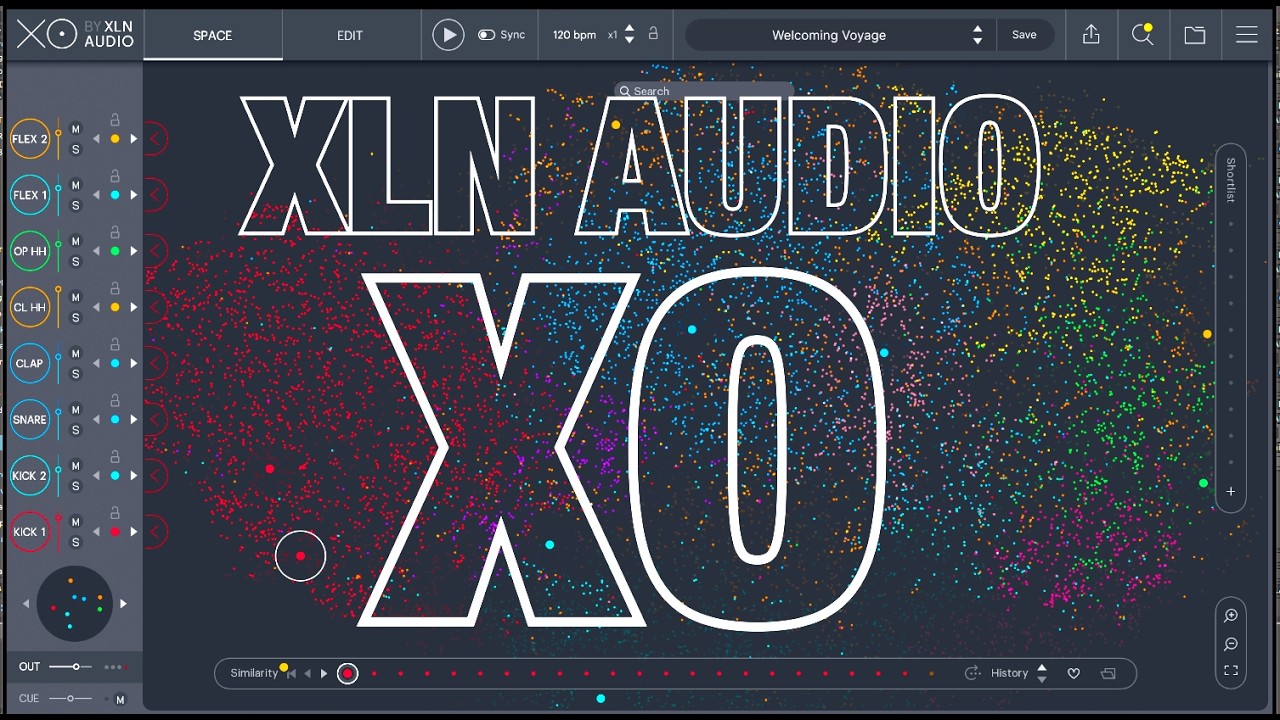The height and width of the screenshot is (720, 1280).
Task: Click the x1 tempo multiplier
Action: coord(613,35)
